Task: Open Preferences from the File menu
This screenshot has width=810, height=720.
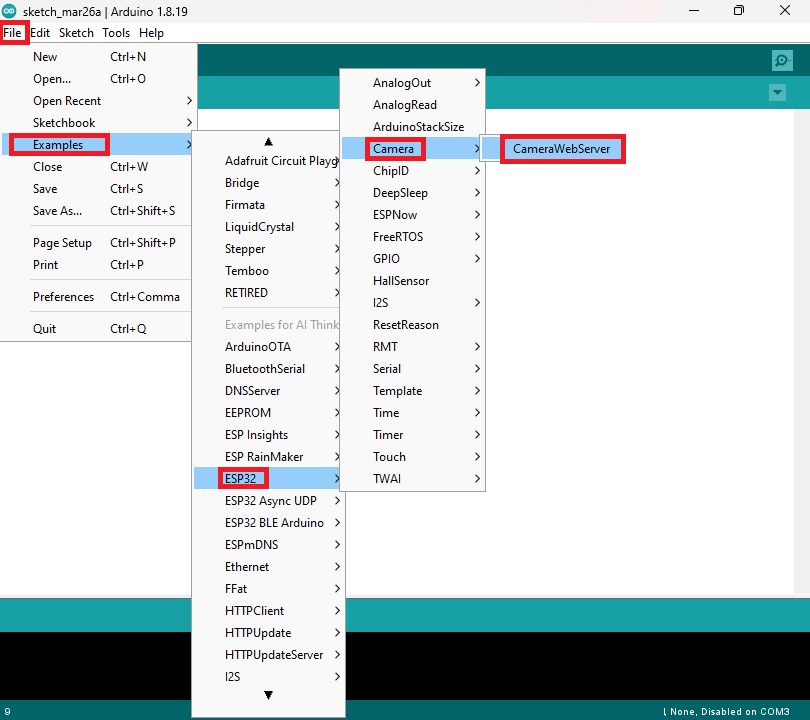Action: (x=98, y=297)
